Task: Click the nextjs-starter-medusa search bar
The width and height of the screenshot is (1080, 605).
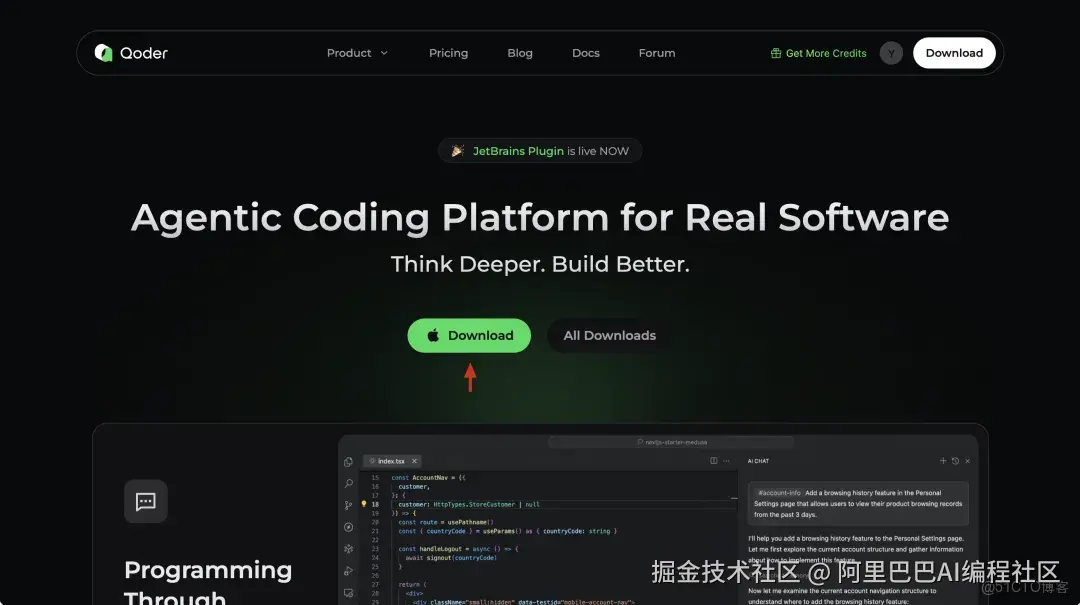Action: coord(671,442)
